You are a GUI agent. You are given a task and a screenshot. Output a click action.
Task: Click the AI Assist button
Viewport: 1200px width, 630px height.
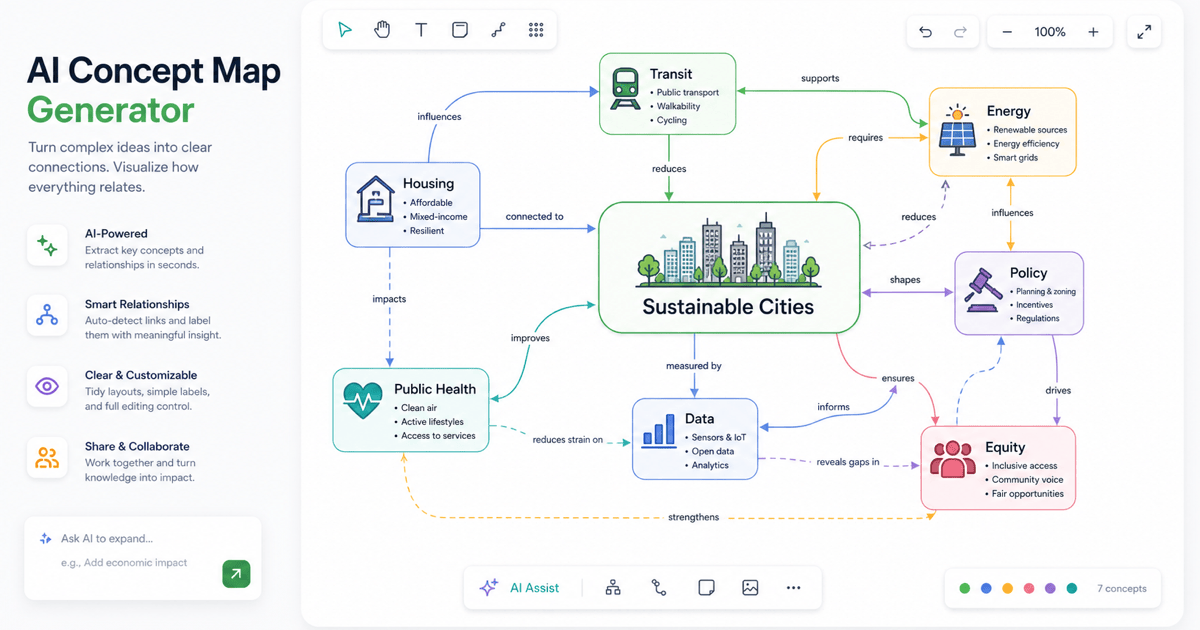point(519,588)
